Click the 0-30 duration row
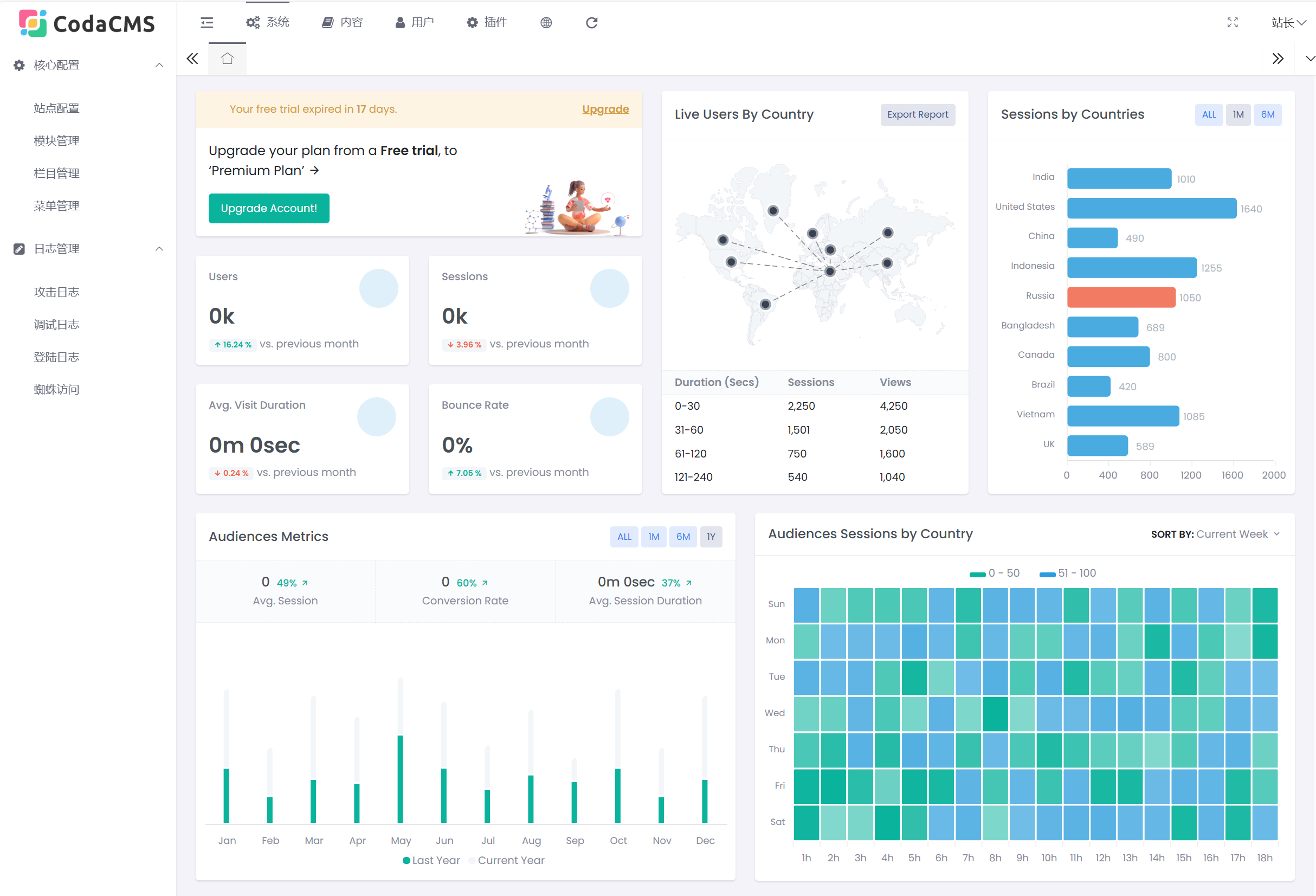This screenshot has height=896, width=1316. click(814, 406)
